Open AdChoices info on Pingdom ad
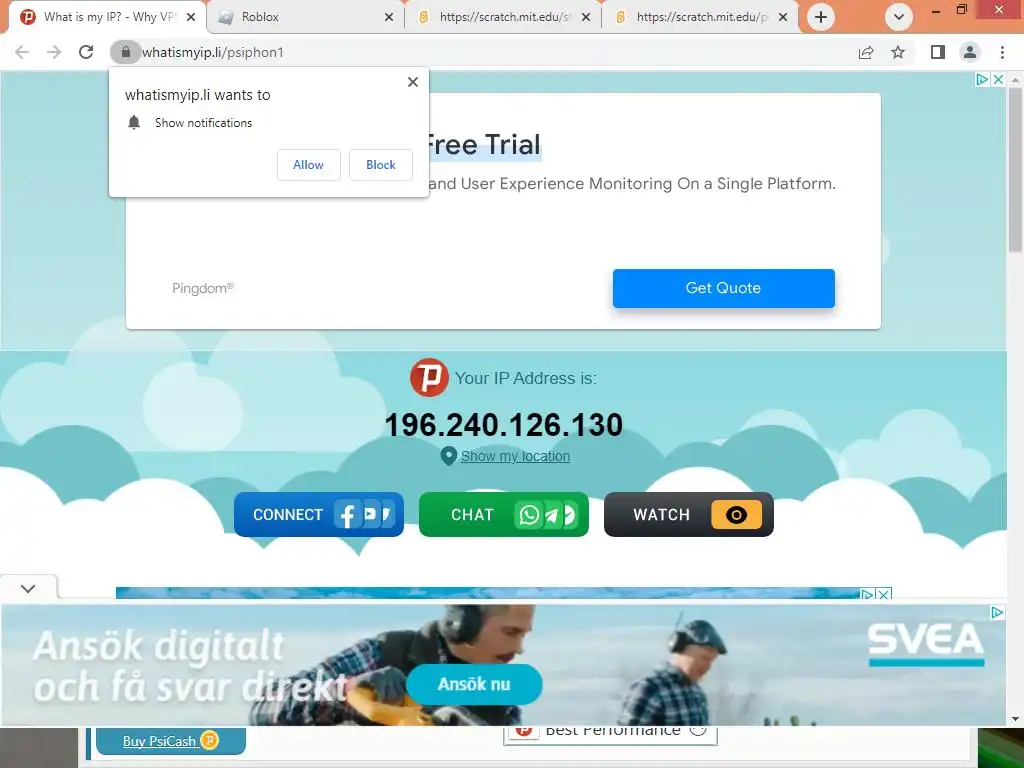This screenshot has height=768, width=1024. pos(982,80)
